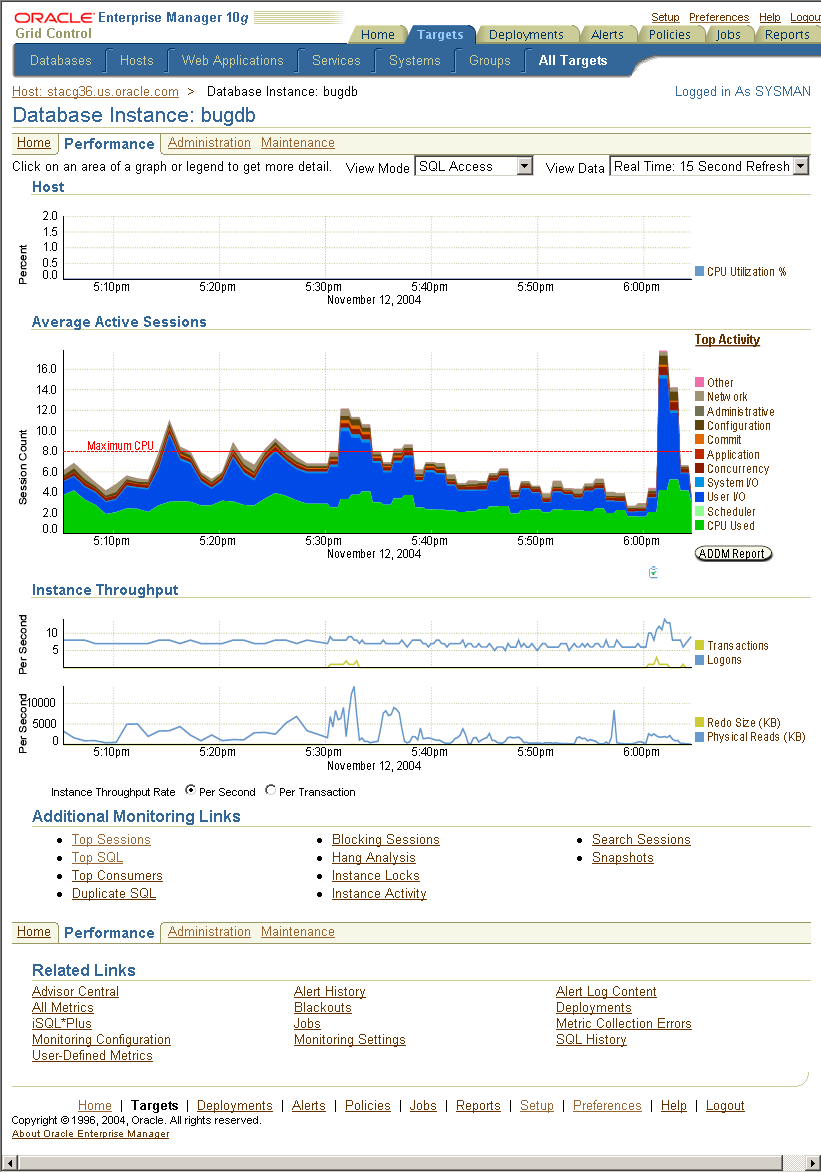This screenshot has height=1173, width=821.
Task: Click the Physical Reads (KB) legend swatch
Action: [700, 737]
